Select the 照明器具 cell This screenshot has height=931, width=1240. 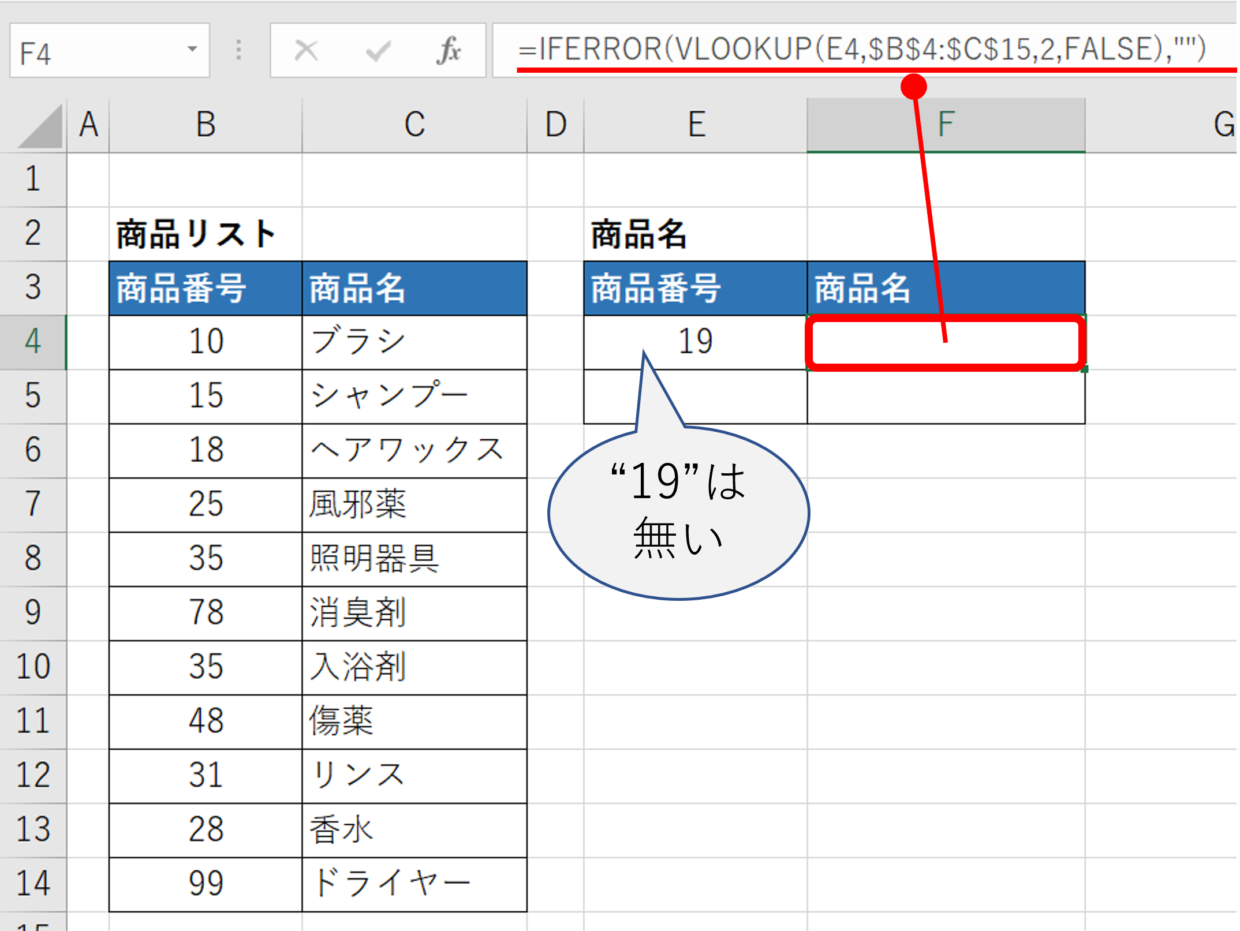pos(414,558)
